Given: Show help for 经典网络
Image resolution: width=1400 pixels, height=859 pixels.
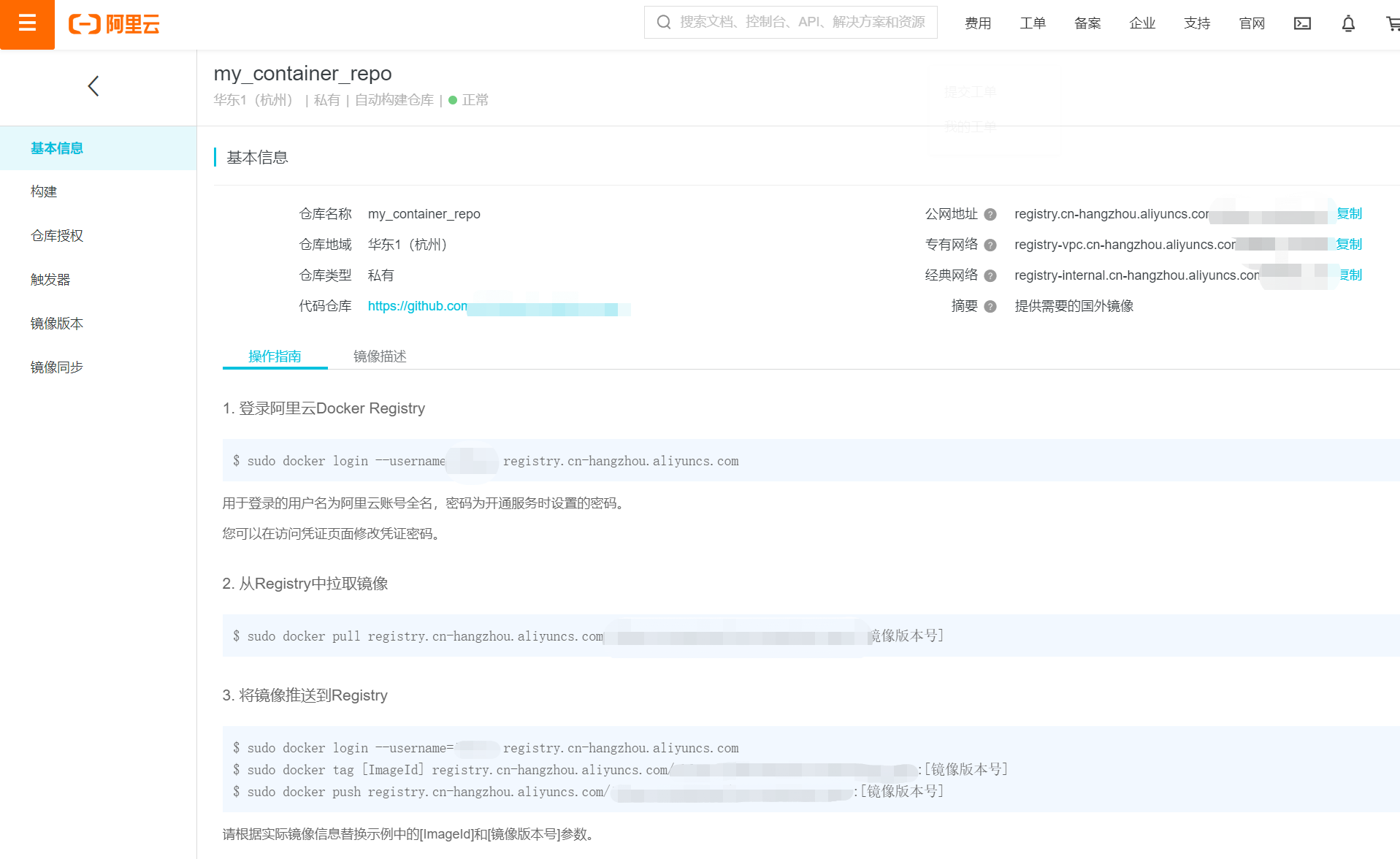Looking at the screenshot, I should point(990,275).
